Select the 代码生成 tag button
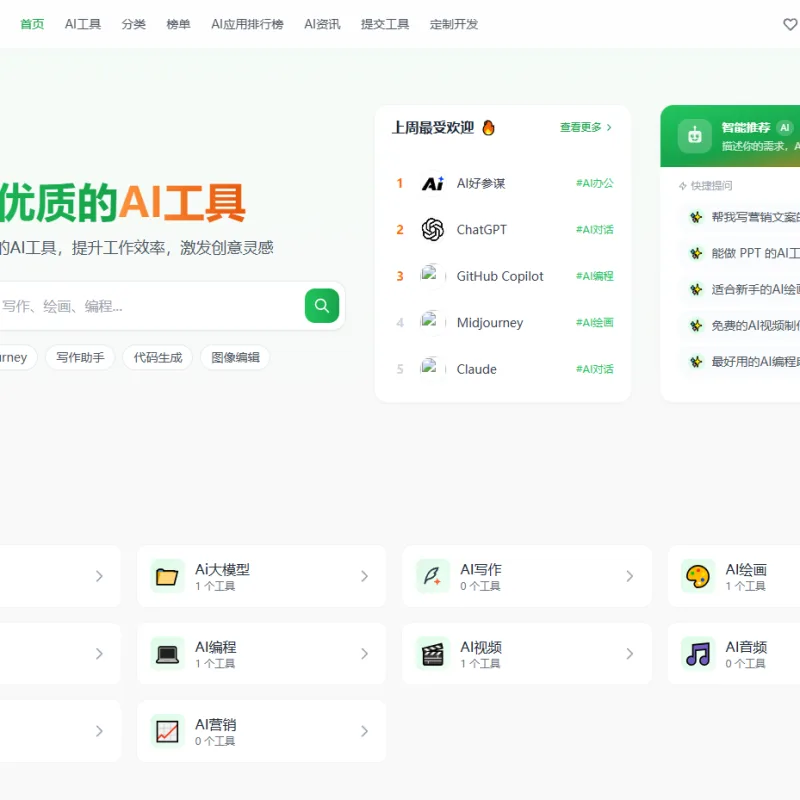The image size is (800, 800). [158, 357]
